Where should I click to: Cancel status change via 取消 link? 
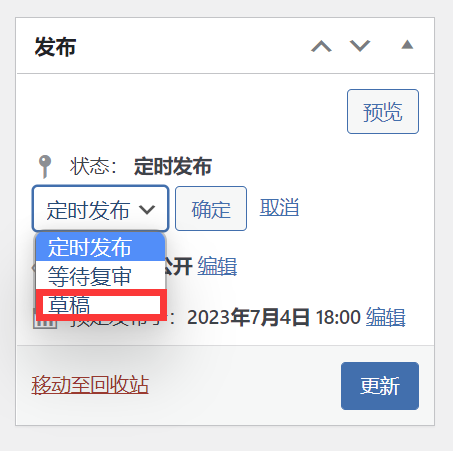279,207
